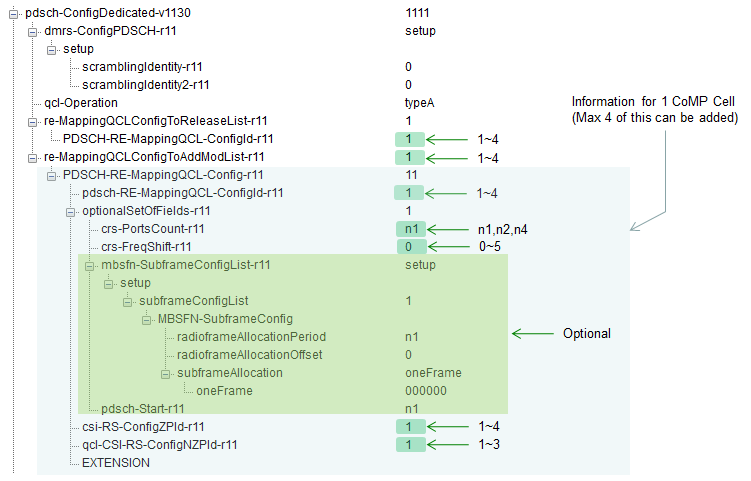This screenshot has height=481, width=751.
Task: Click the value 1111 of pdsch-ConfigDedicated-v1130
Action: (x=417, y=13)
